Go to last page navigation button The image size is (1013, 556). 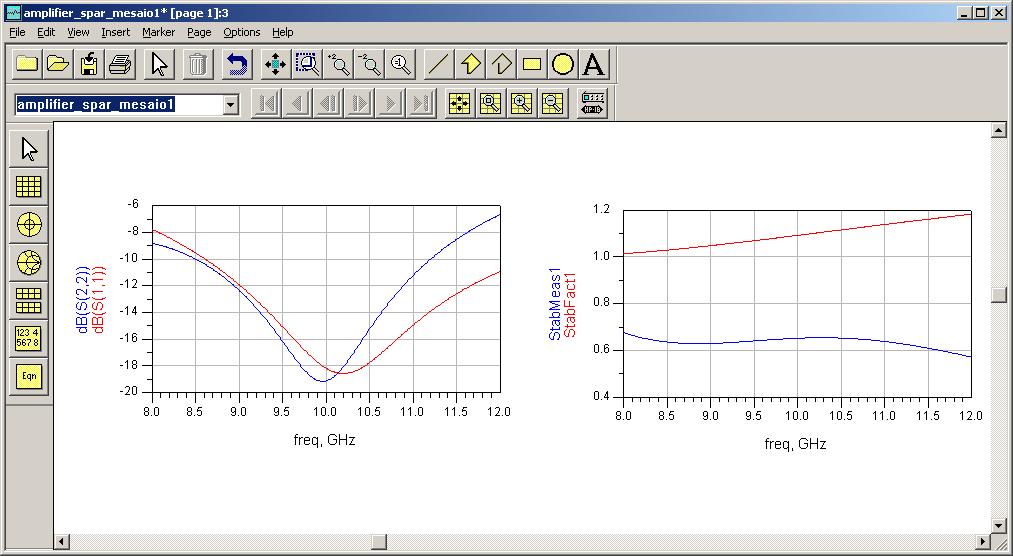click(422, 103)
